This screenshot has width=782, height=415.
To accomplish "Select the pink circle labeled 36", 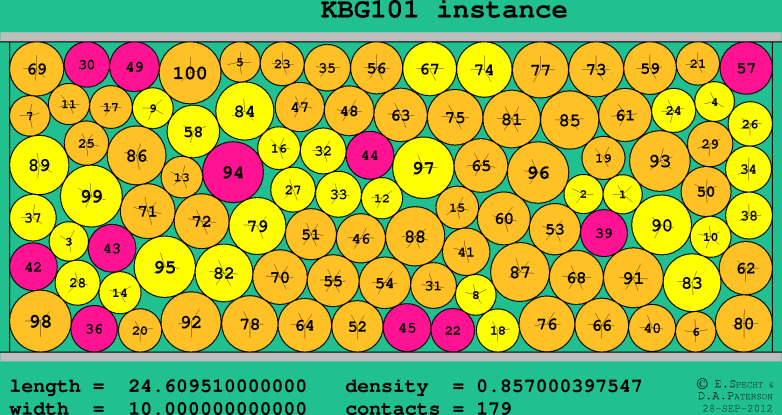I will (94, 329).
